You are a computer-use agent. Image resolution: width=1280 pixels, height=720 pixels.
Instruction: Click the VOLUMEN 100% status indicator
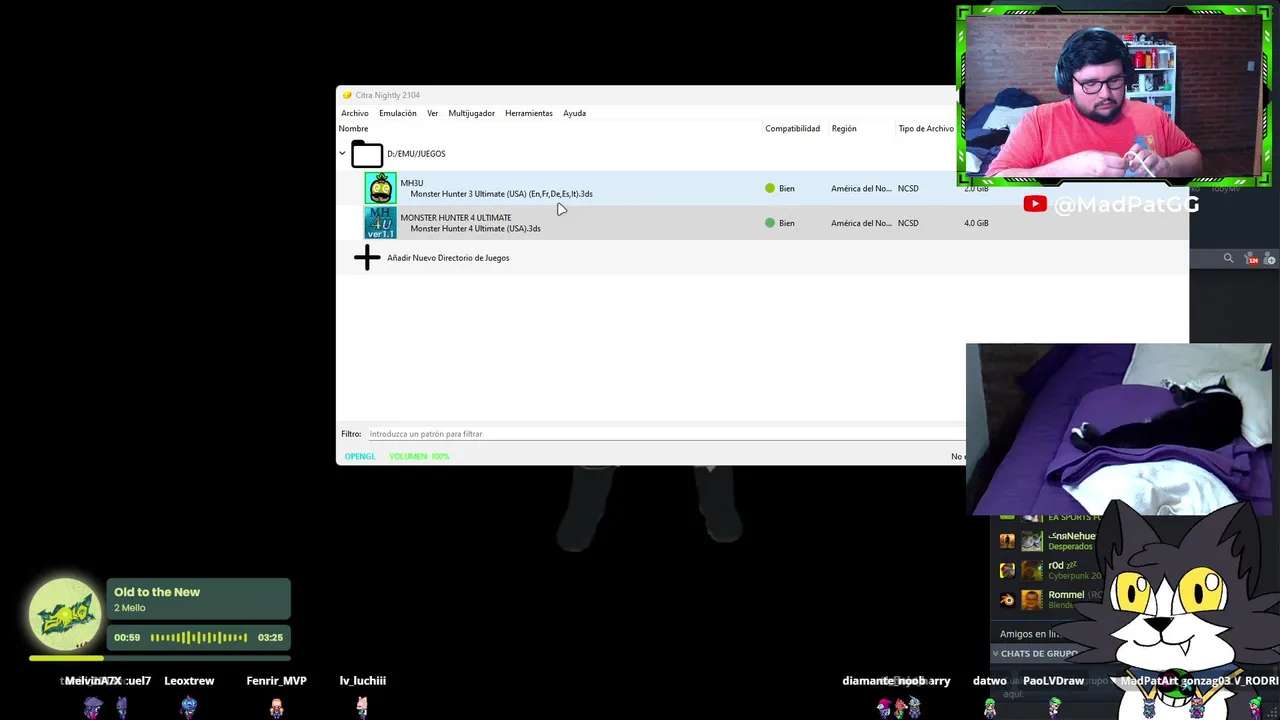[419, 456]
